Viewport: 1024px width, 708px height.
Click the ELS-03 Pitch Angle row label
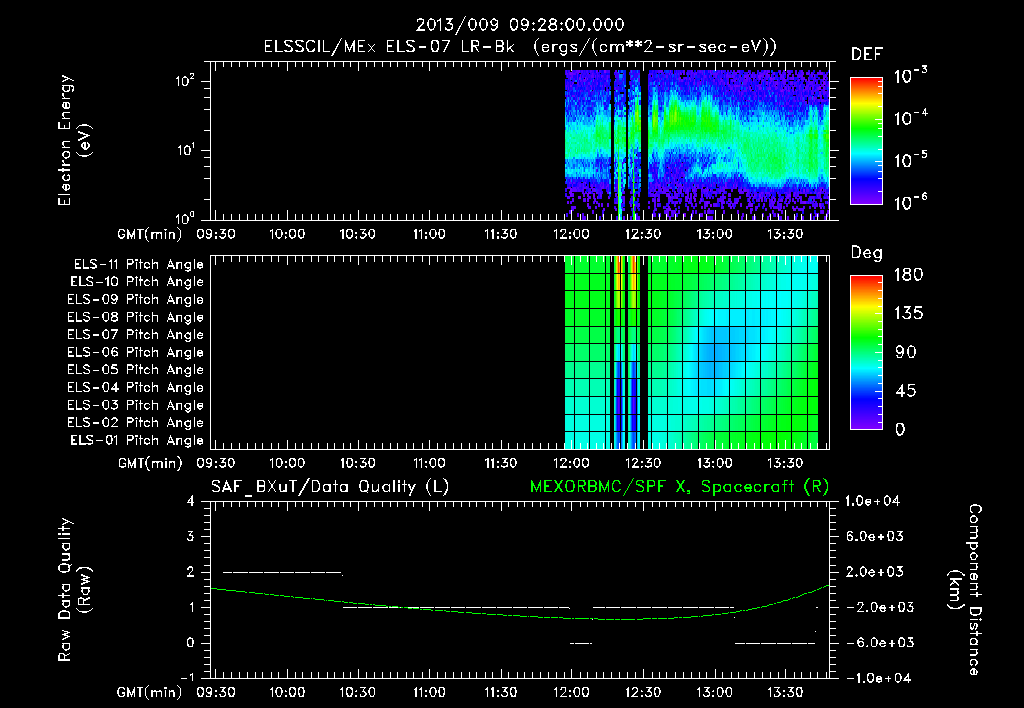click(135, 406)
